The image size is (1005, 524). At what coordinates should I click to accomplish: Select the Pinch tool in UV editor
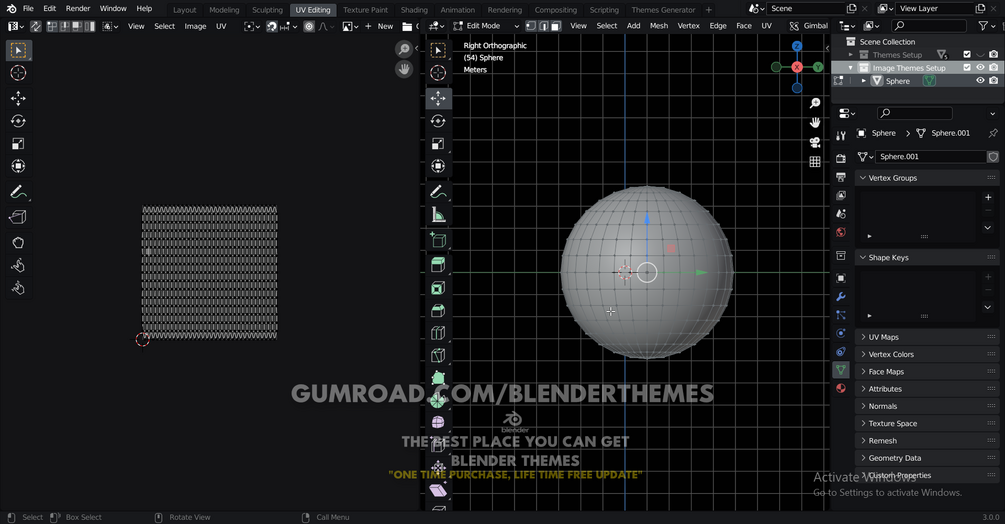(18, 288)
